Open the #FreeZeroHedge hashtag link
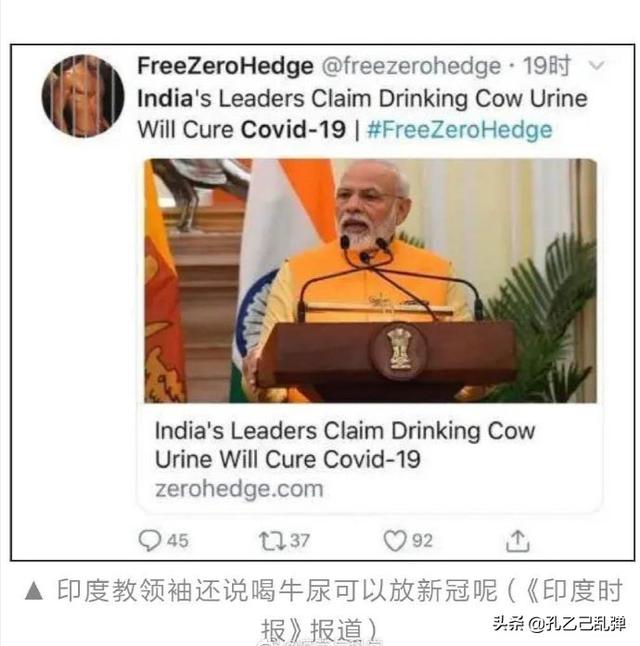The height and width of the screenshot is (646, 640). 459,129
